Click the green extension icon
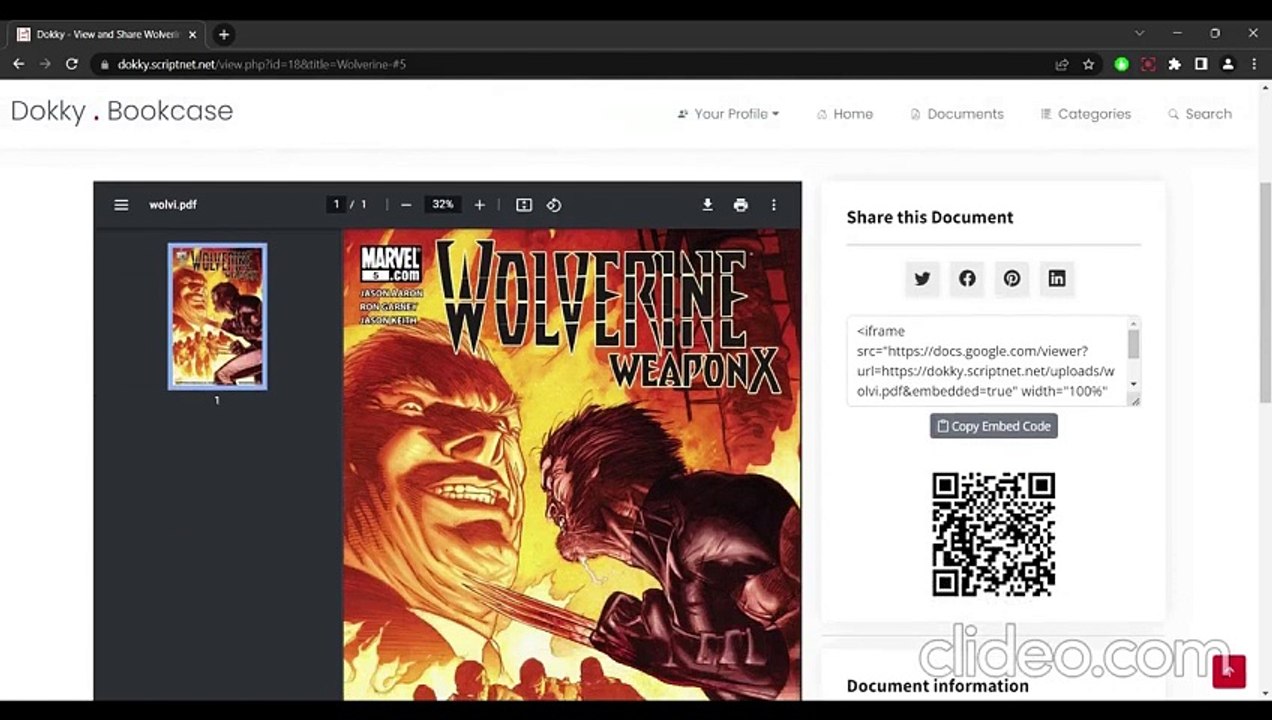Viewport: 1272px width, 720px height. pyautogui.click(x=1122, y=64)
